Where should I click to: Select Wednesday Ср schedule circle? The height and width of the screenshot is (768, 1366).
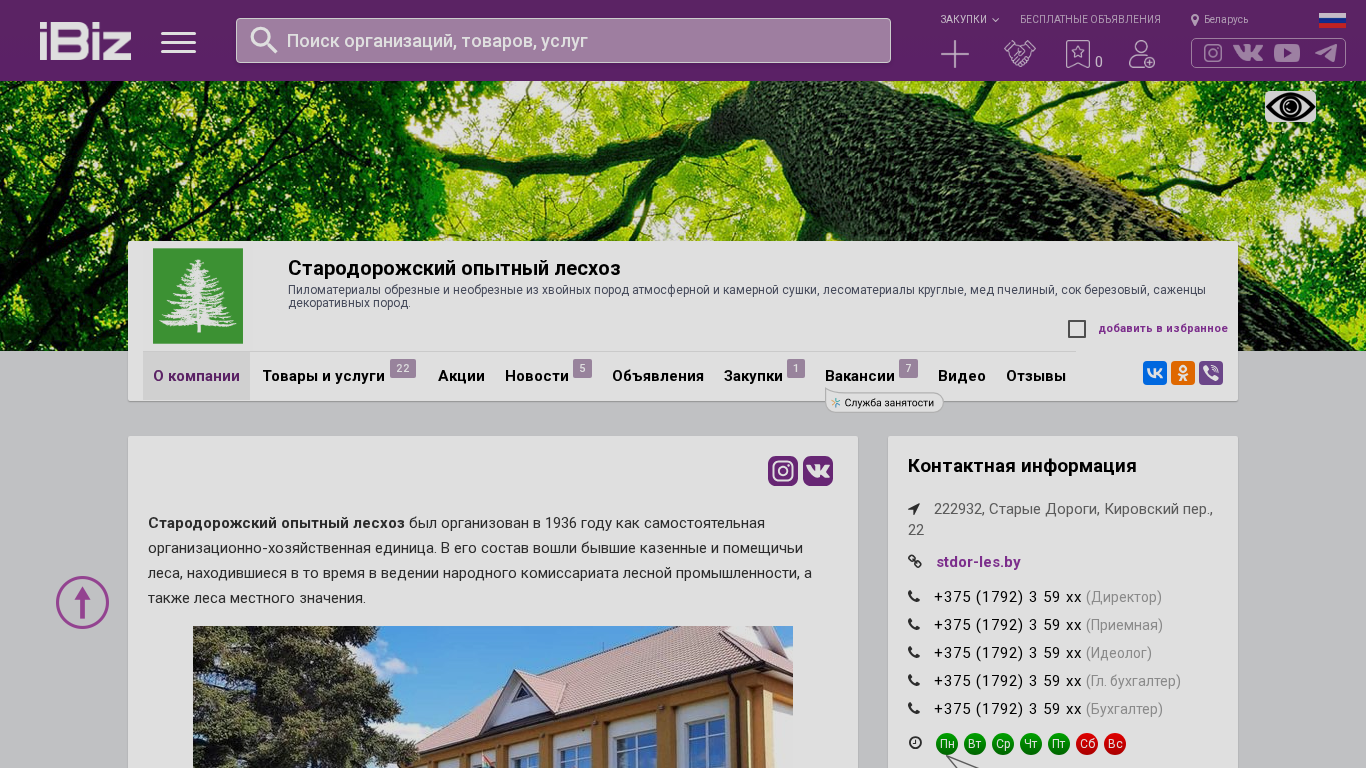pyautogui.click(x=1003, y=744)
